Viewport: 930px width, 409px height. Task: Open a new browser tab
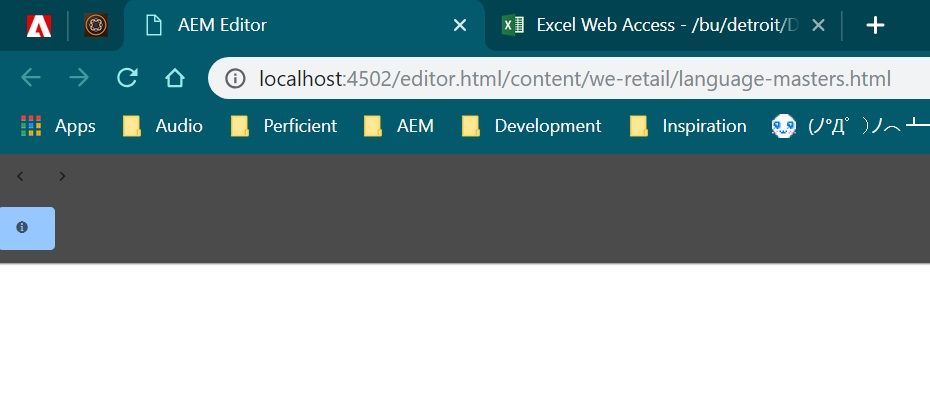tap(875, 25)
